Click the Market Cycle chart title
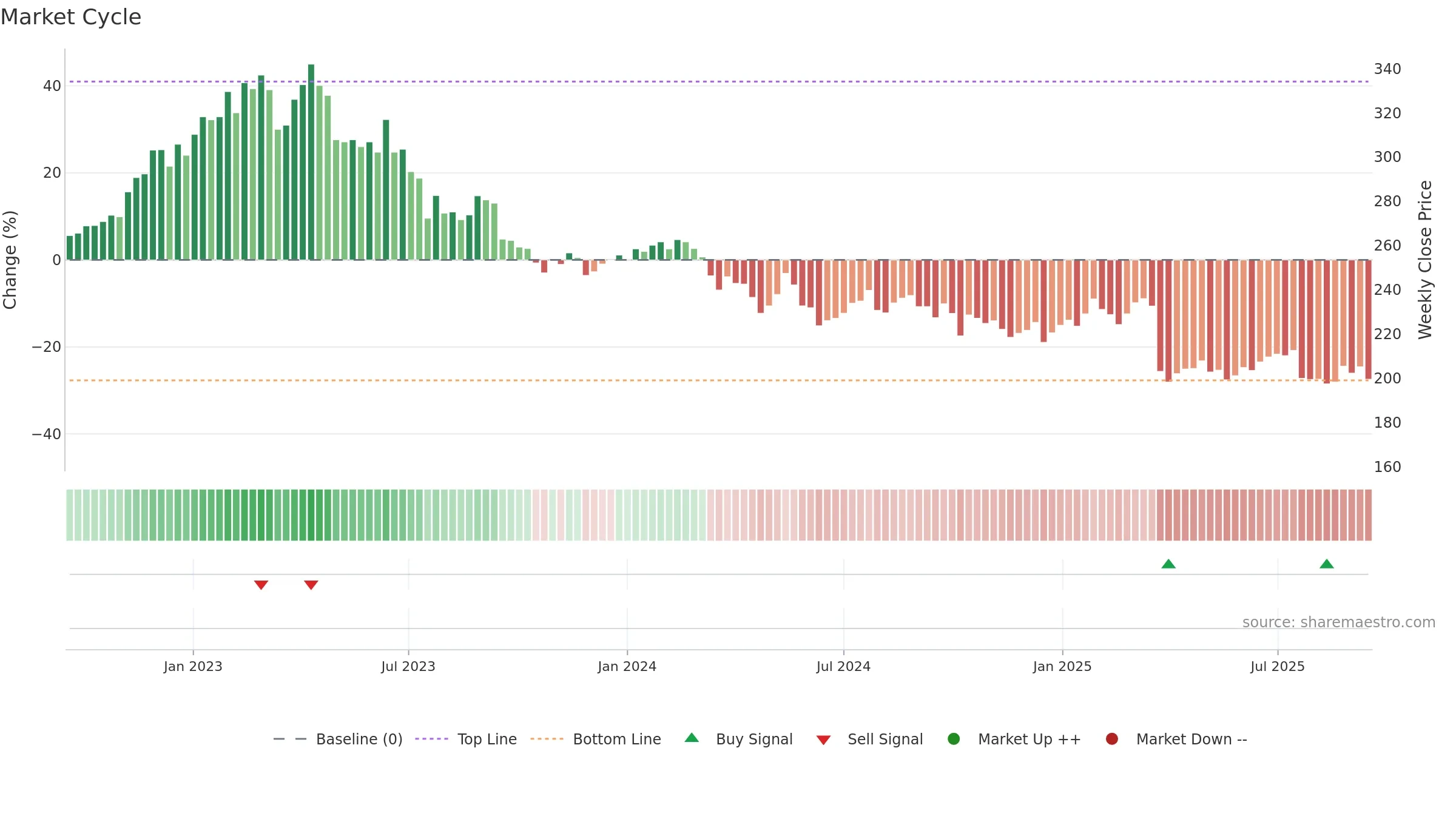1456x819 pixels. (71, 17)
